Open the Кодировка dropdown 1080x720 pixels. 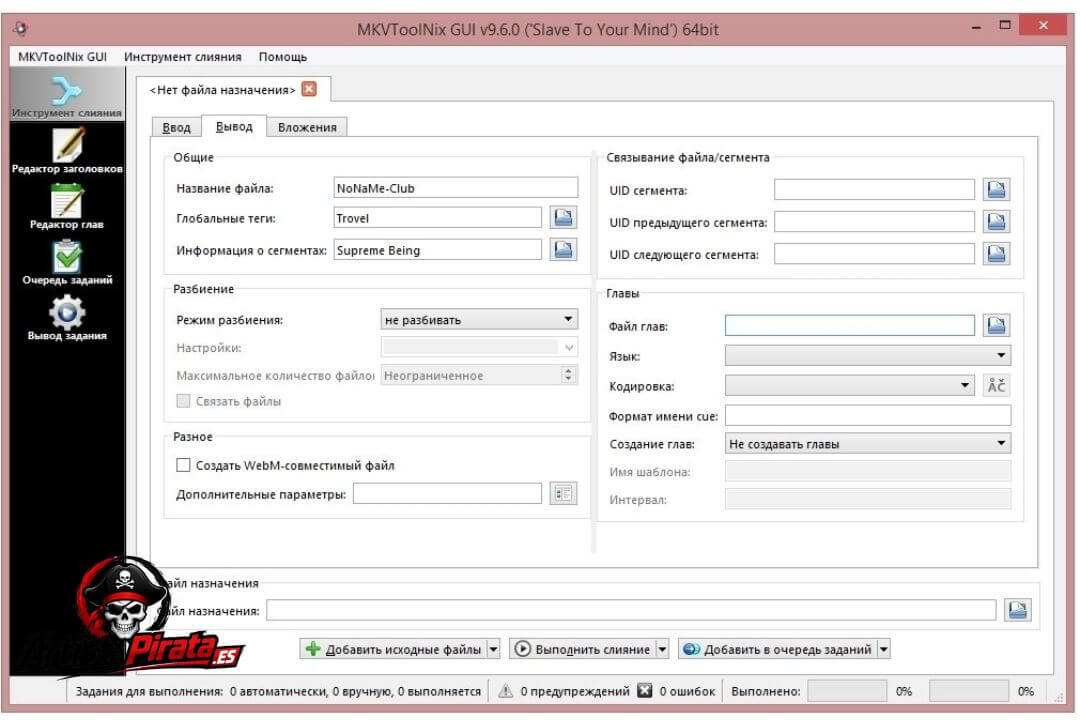coord(850,385)
